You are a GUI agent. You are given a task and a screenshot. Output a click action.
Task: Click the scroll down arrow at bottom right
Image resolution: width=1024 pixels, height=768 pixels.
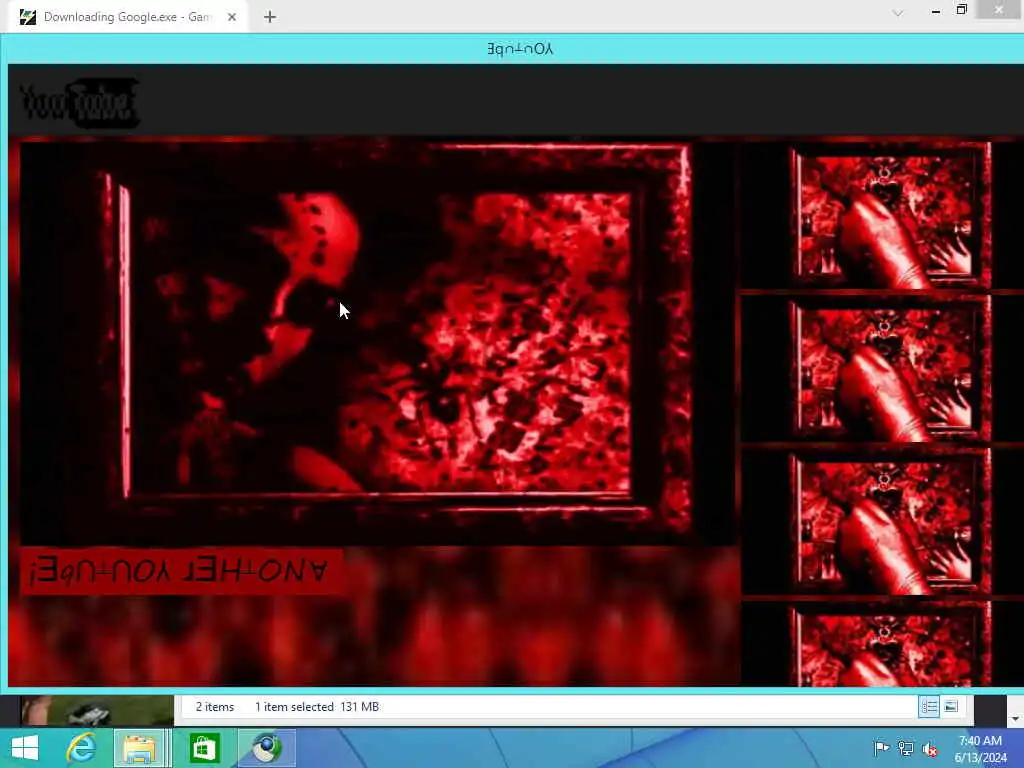[1014, 718]
